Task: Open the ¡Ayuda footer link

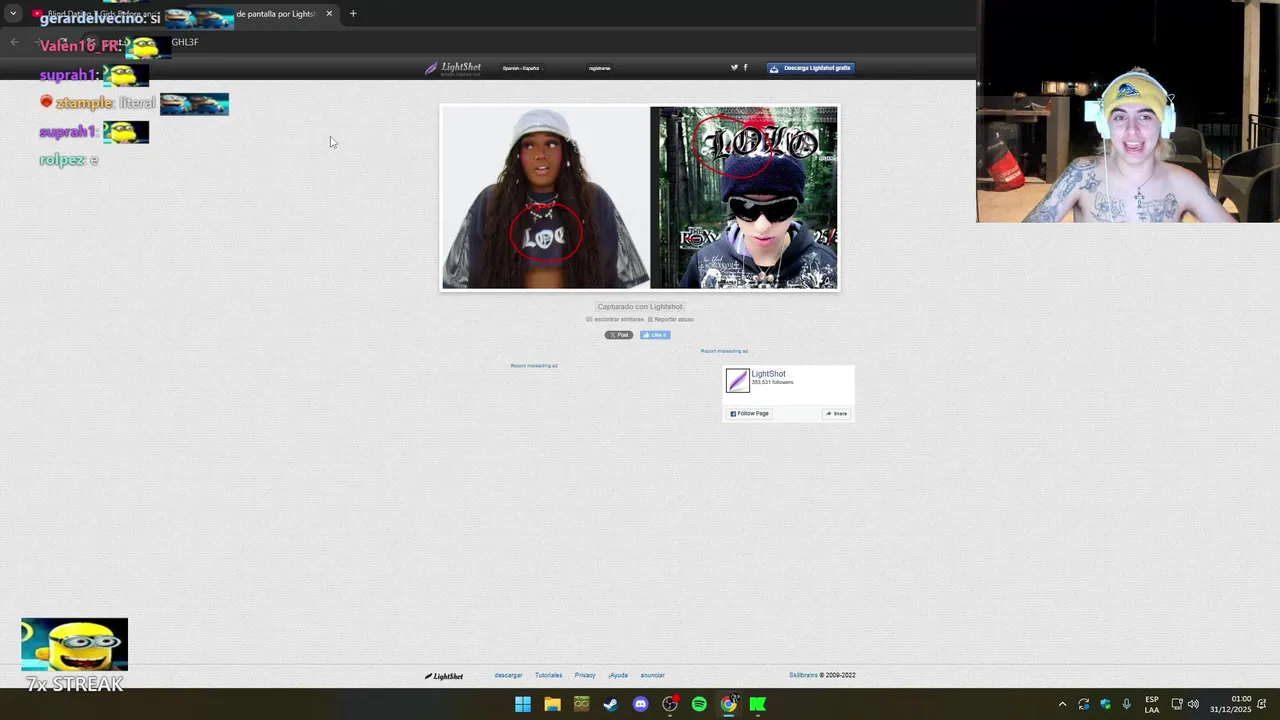Action: pos(618,675)
